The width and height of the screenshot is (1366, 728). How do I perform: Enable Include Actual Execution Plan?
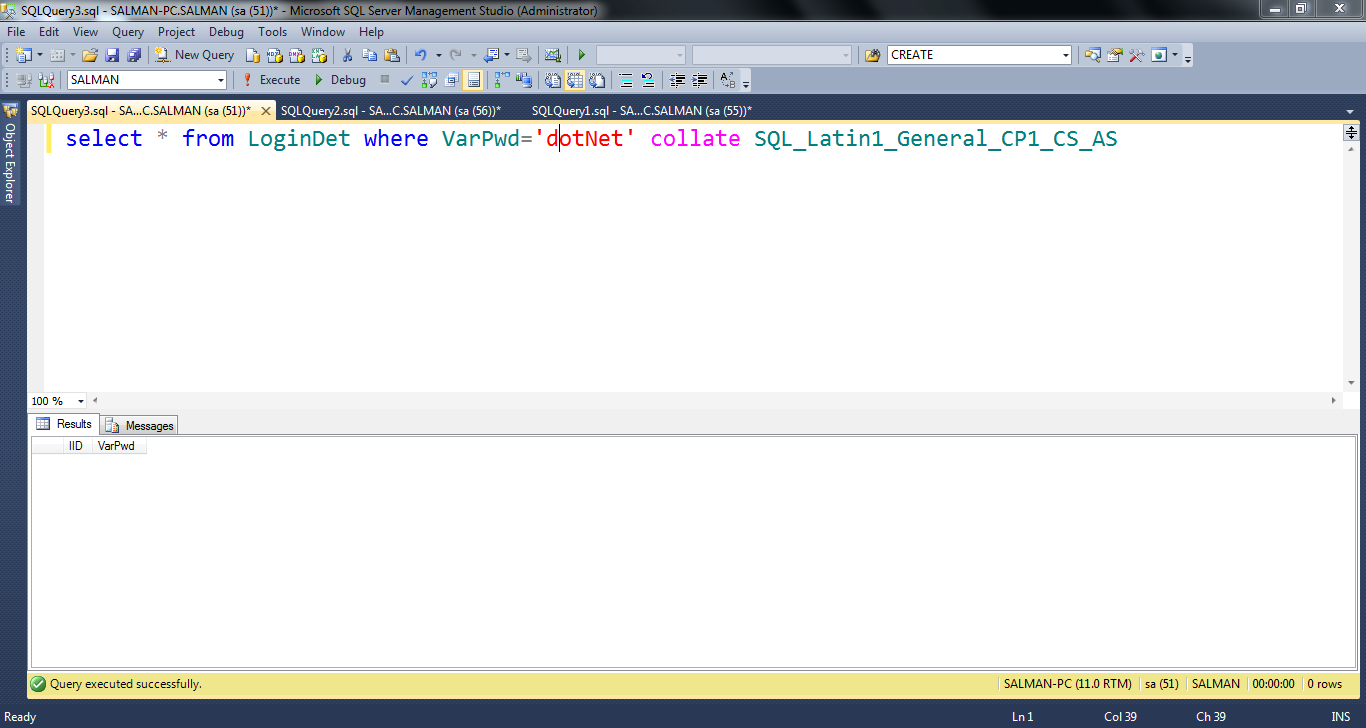500,79
